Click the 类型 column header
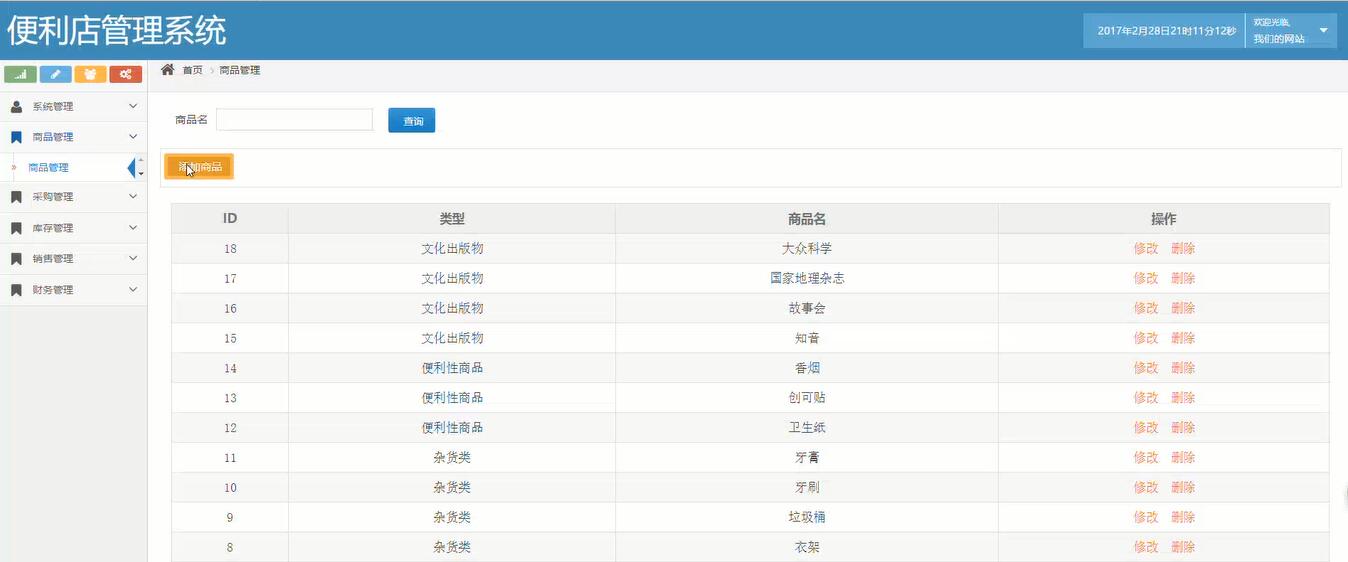The image size is (1348, 562). tap(452, 219)
